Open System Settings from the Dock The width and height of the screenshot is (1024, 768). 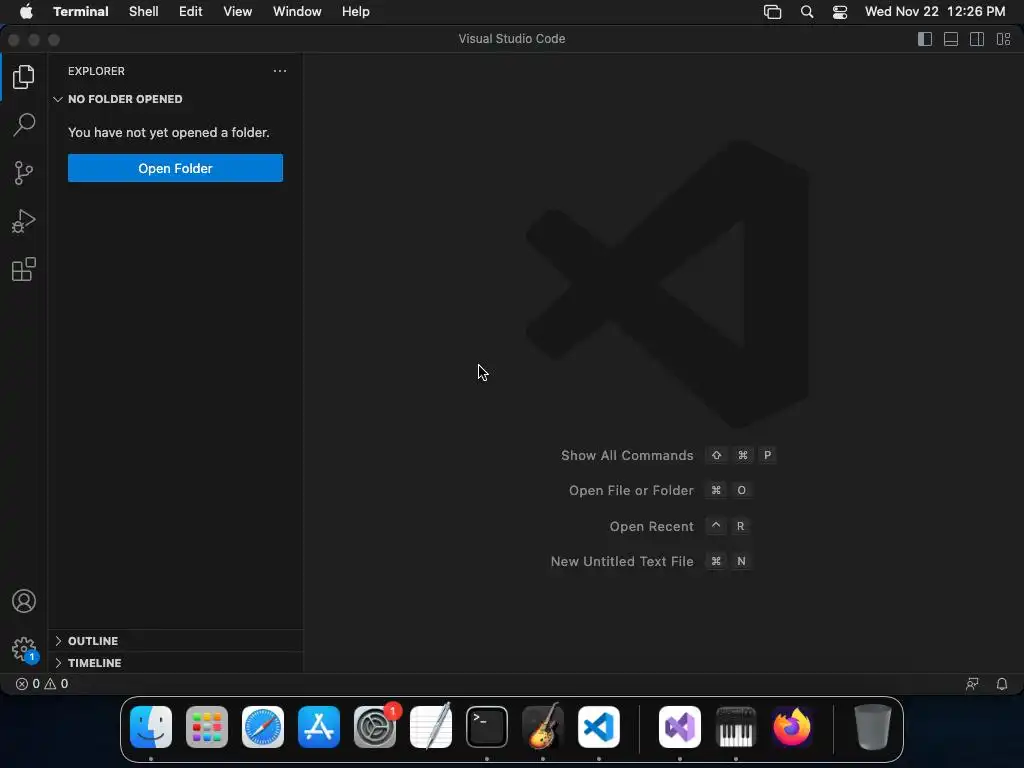pos(375,727)
